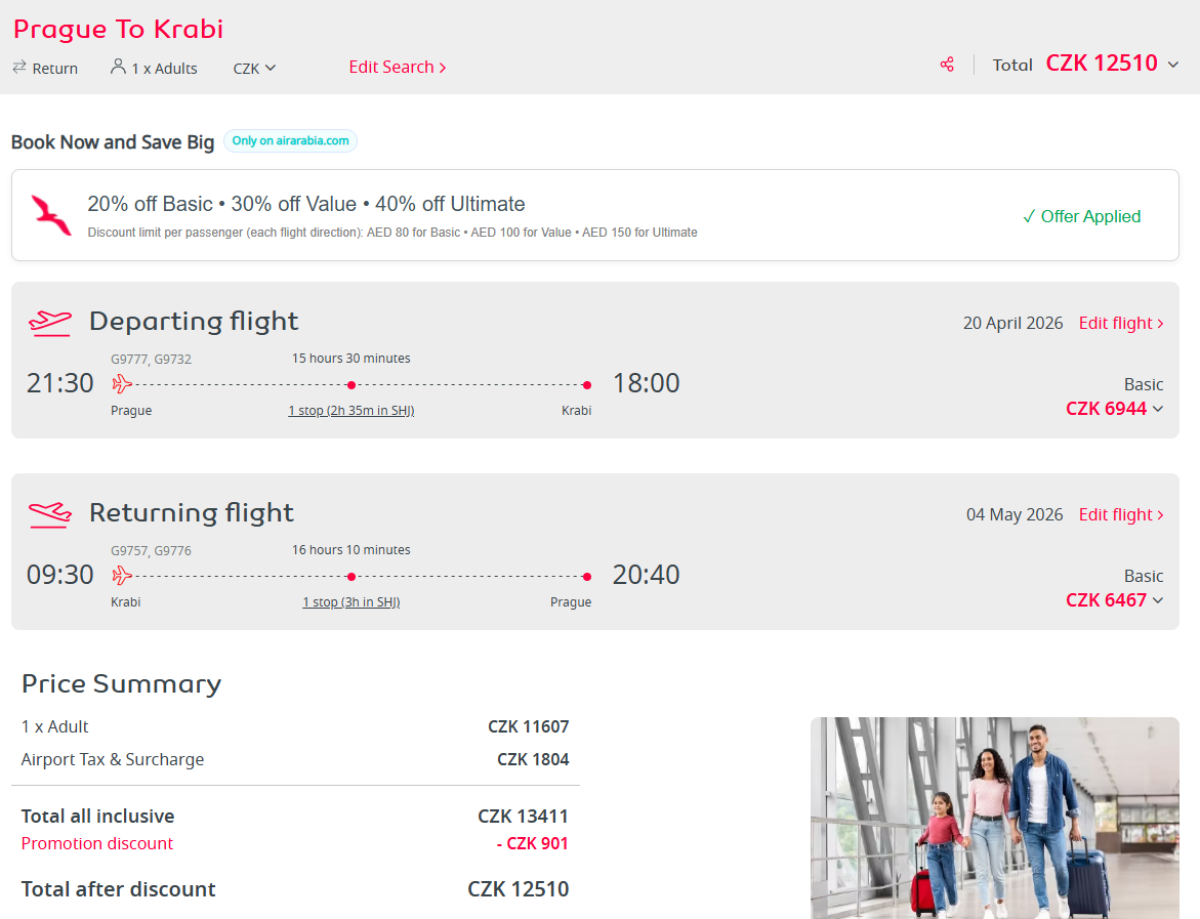Click the Only on airarabia.com badge
Screen dimensions: 1200x919
pos(290,141)
